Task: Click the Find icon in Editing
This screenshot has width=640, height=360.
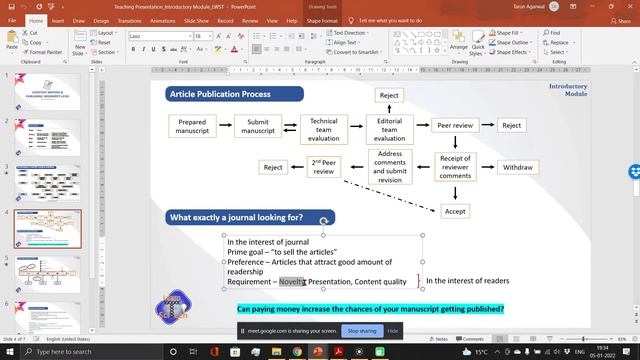Action: pyautogui.click(x=551, y=33)
